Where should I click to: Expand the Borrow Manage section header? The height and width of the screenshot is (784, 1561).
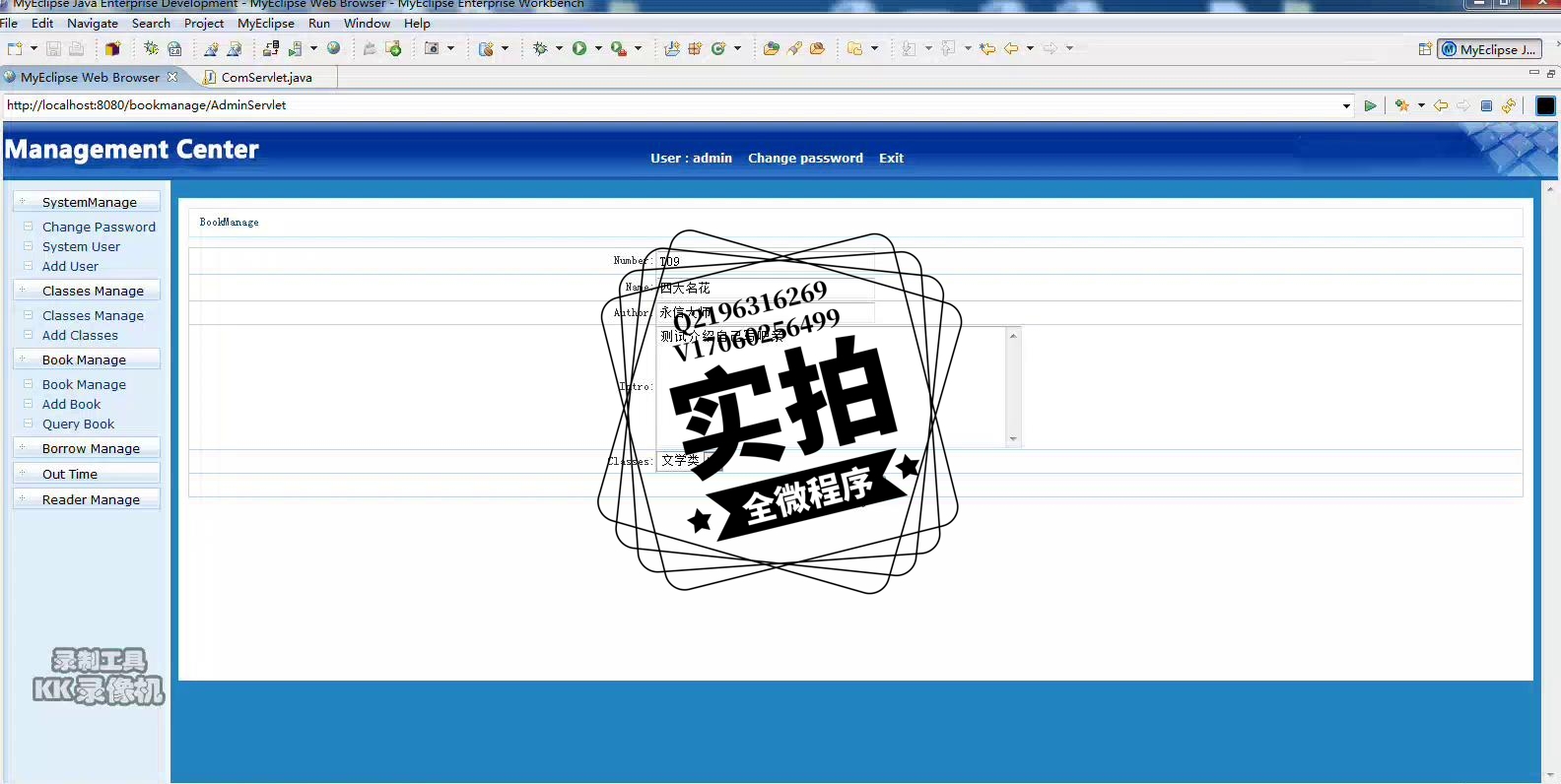(87, 448)
